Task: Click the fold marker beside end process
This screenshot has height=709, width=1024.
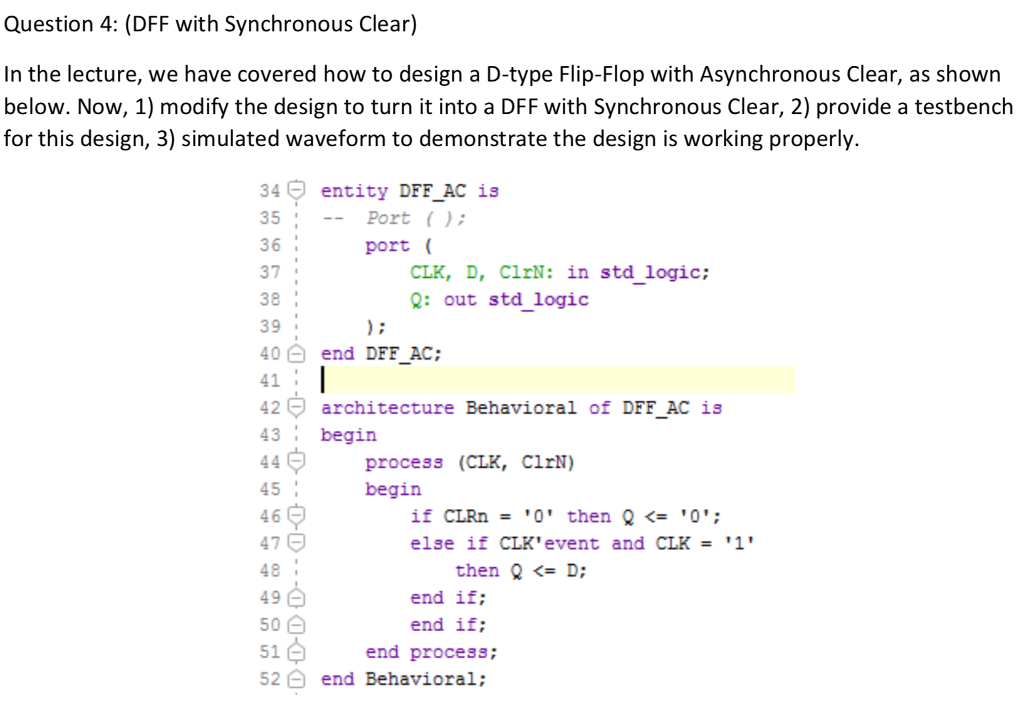Action: (298, 651)
